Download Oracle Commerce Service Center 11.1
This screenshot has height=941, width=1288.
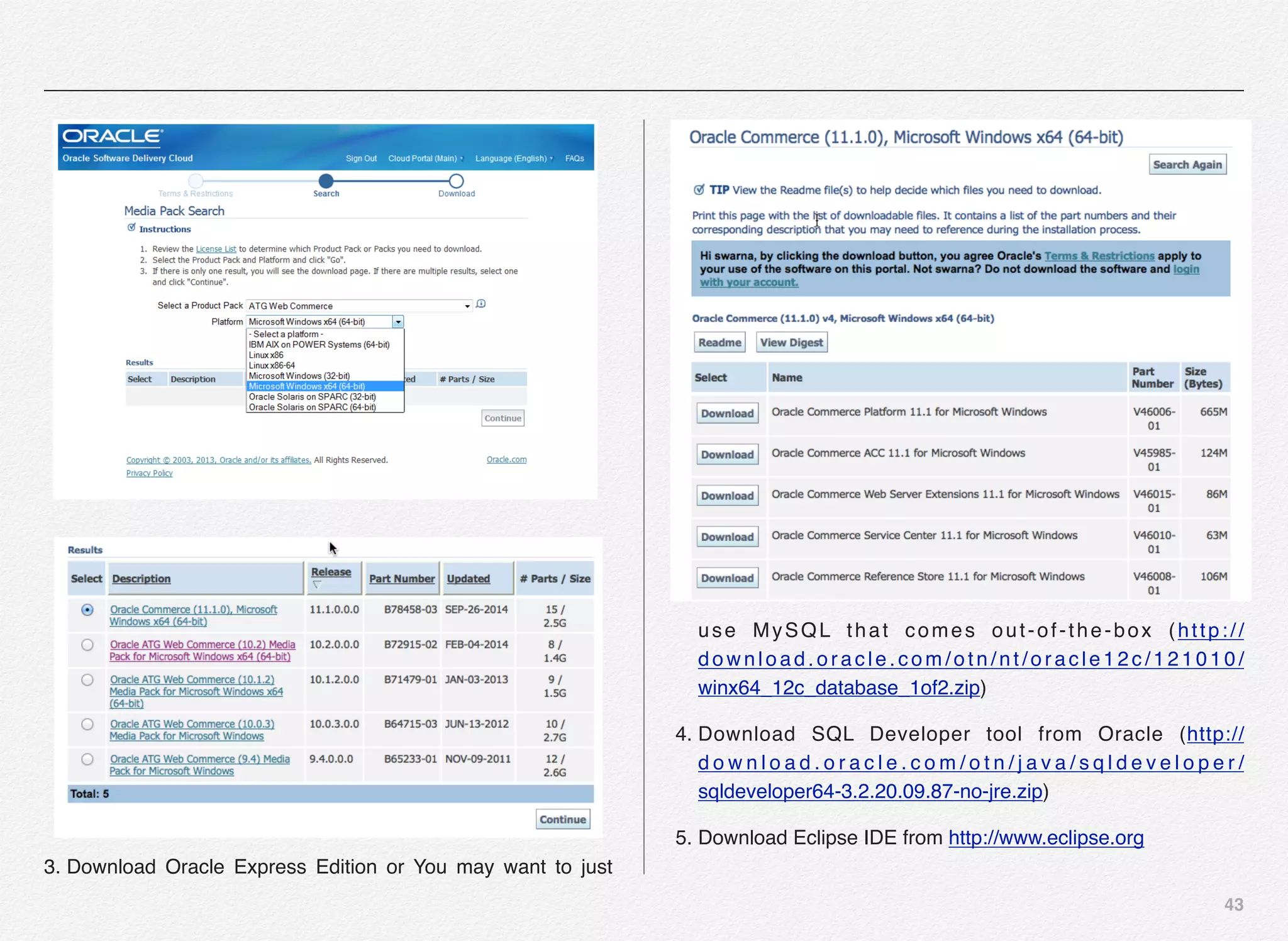727,537
